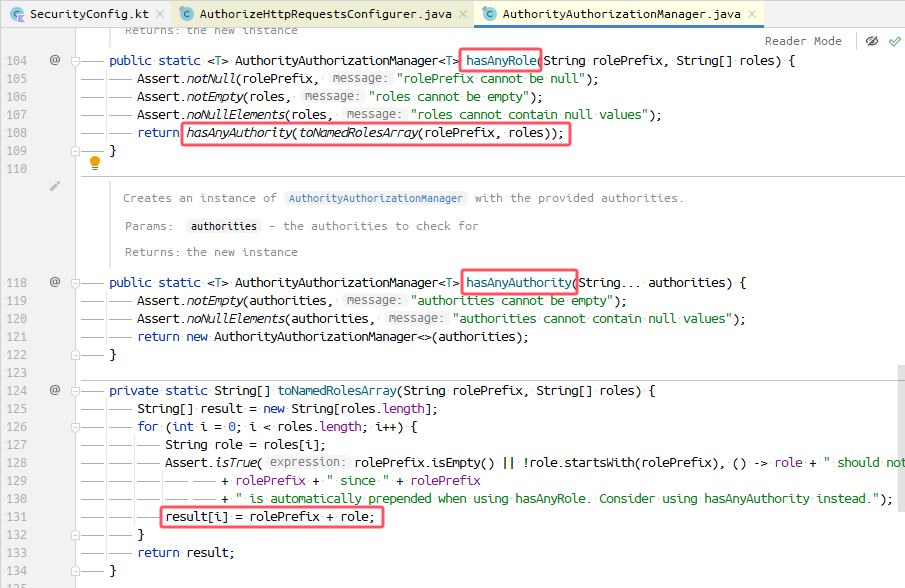Collapse the toNamedRolesArray method at line 124

coord(75,391)
